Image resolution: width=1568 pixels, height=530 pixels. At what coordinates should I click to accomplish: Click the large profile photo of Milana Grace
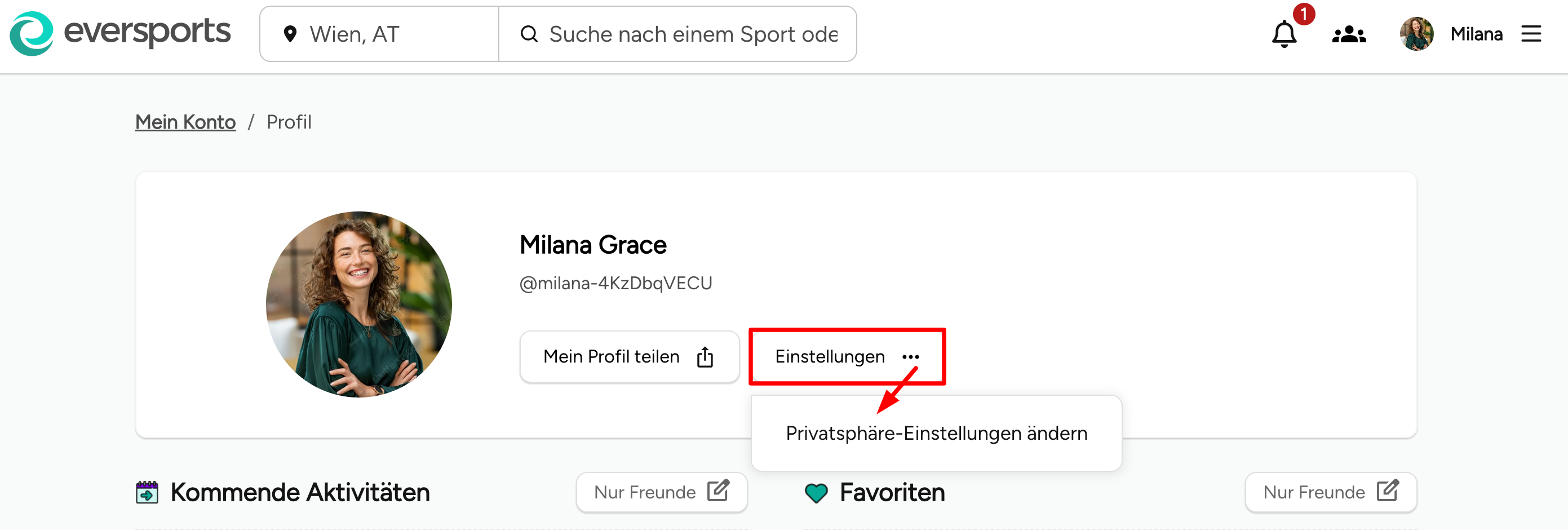coord(359,304)
